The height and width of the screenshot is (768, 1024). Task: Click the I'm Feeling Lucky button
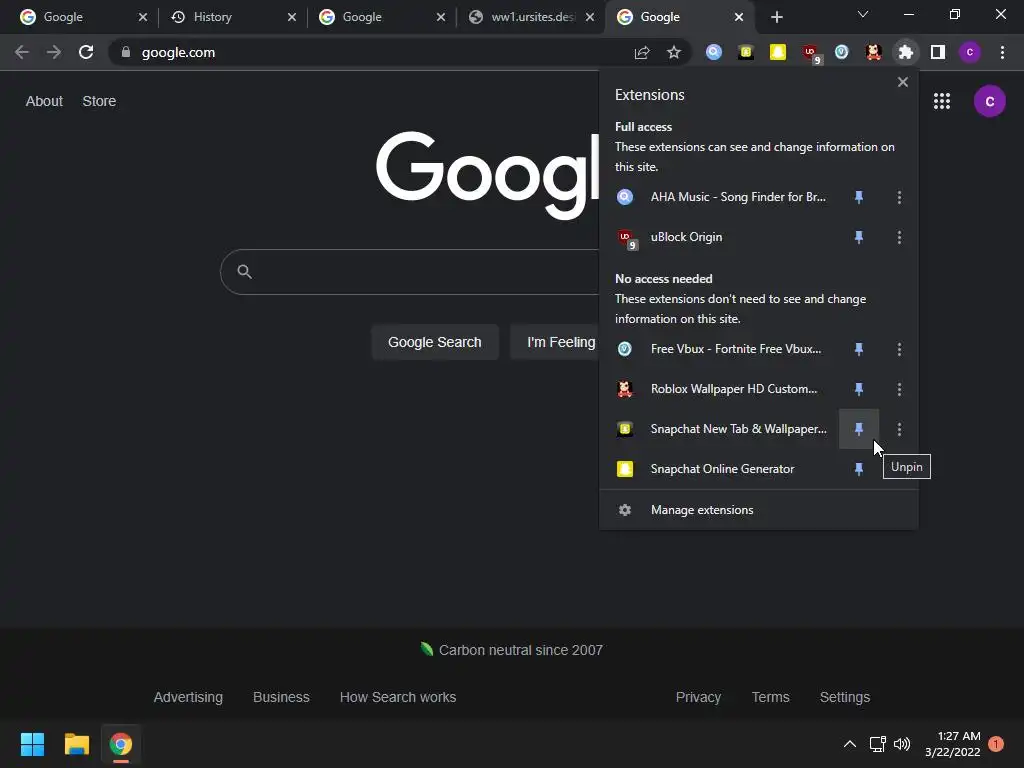pyautogui.click(x=554, y=342)
